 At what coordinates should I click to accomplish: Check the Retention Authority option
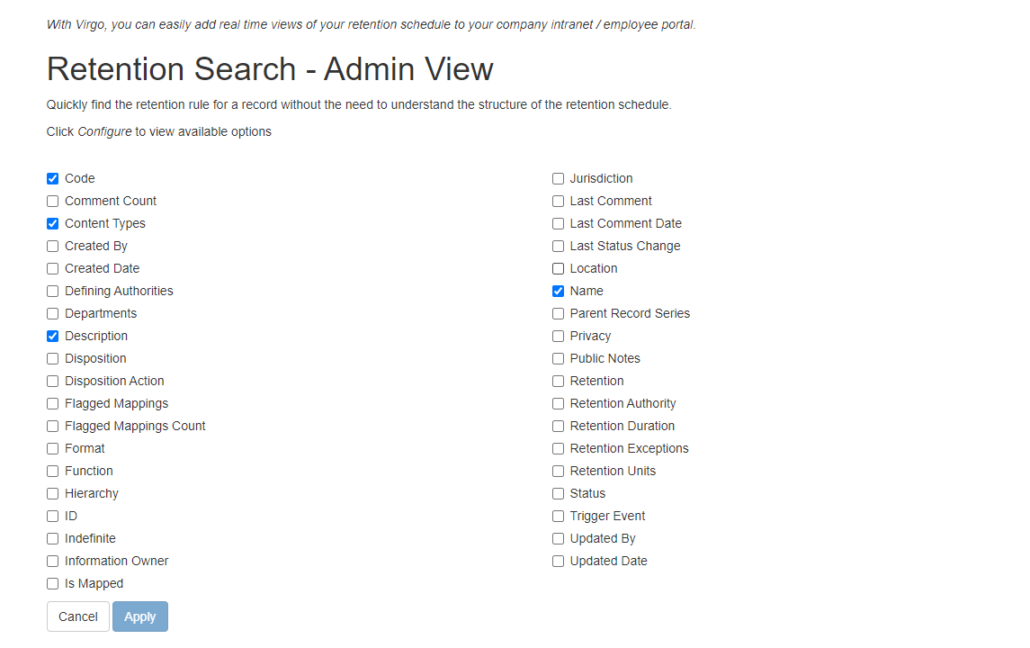click(x=558, y=403)
